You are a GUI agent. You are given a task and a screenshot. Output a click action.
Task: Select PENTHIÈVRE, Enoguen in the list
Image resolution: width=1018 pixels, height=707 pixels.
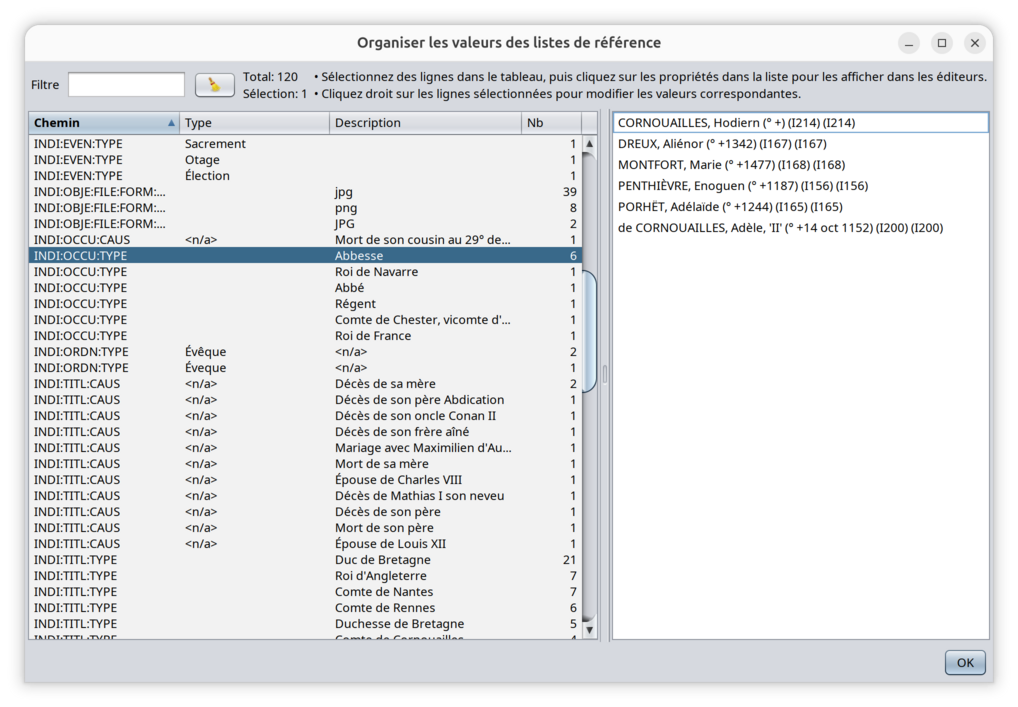pyautogui.click(x=801, y=186)
